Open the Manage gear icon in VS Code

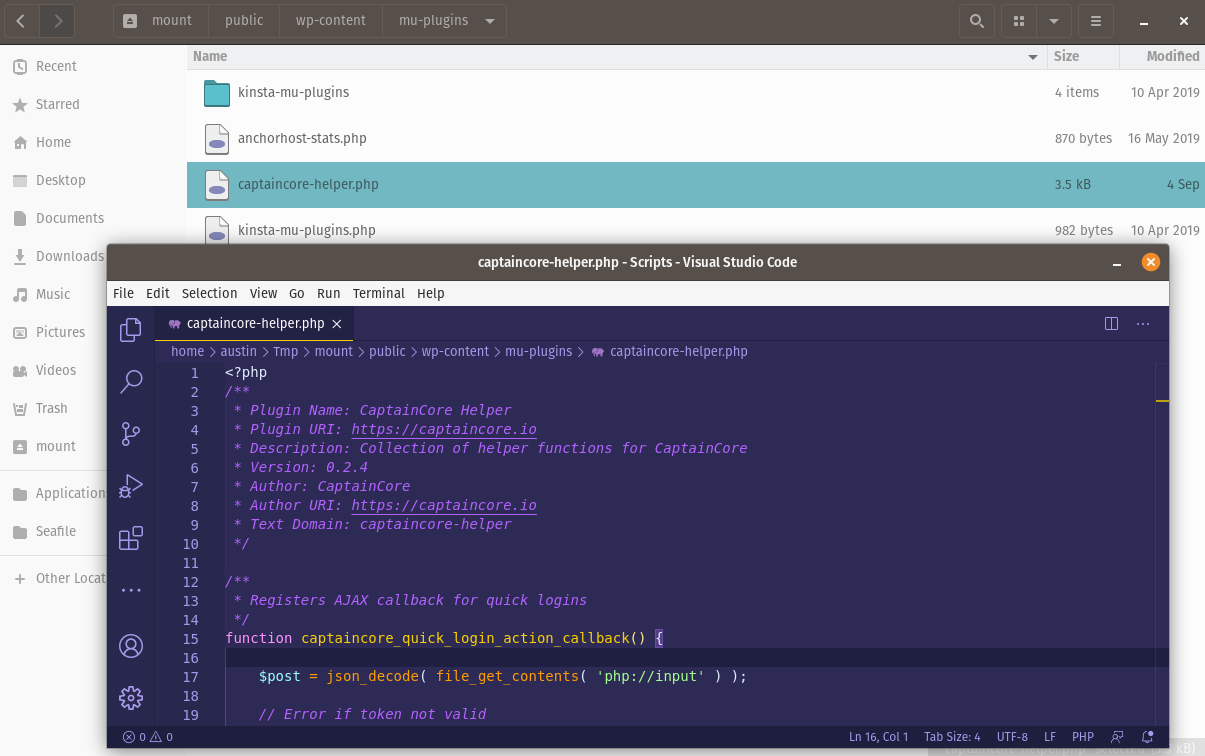click(x=130, y=697)
